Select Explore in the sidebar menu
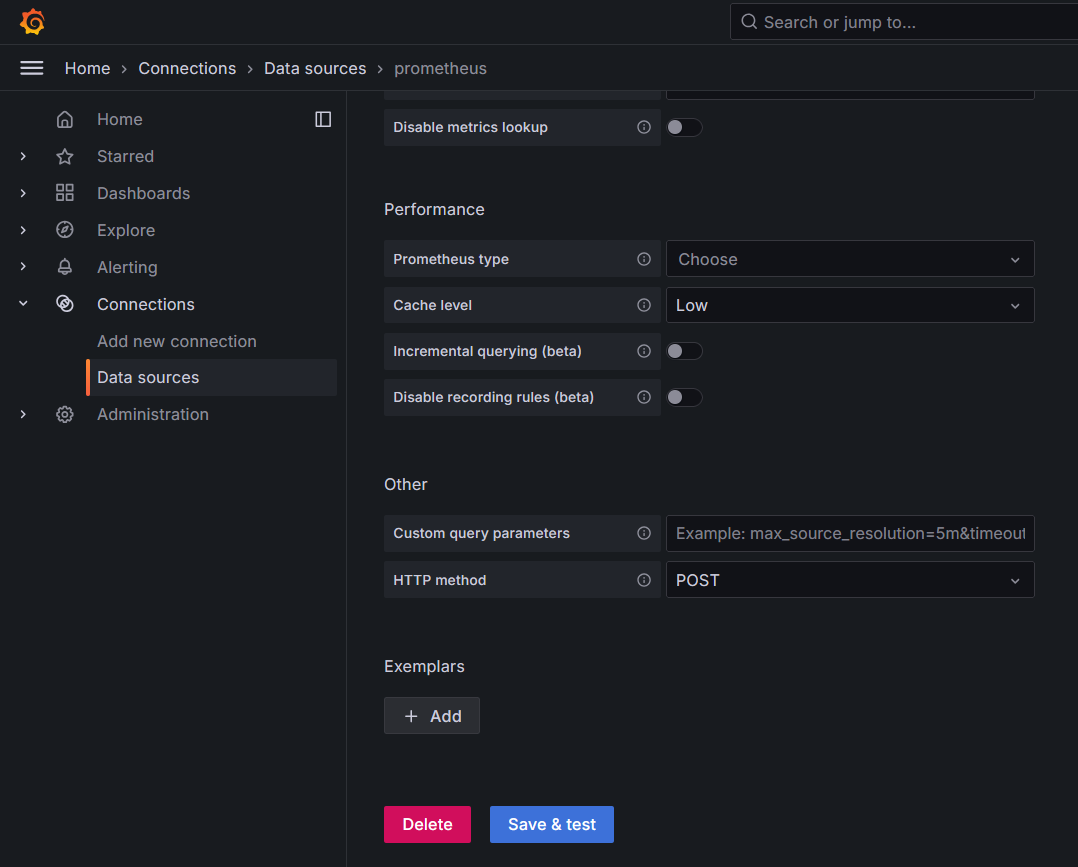Image resolution: width=1078 pixels, height=867 pixels. 126,230
